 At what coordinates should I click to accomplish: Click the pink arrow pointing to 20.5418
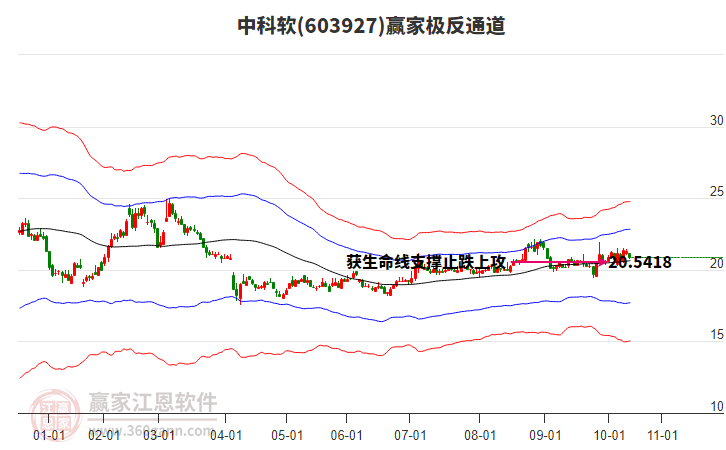click(x=559, y=262)
